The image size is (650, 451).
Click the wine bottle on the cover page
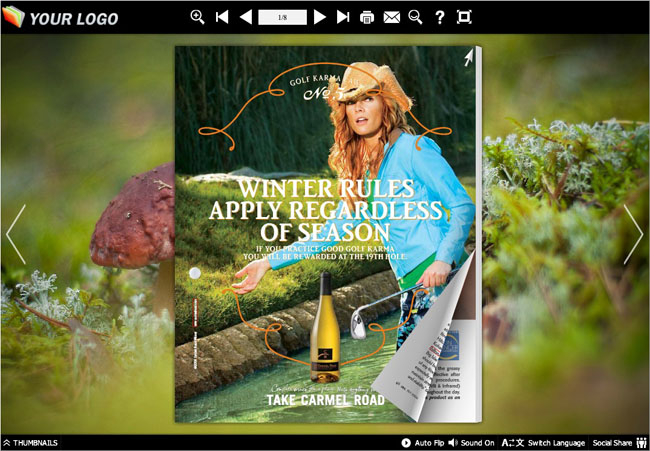[325, 327]
